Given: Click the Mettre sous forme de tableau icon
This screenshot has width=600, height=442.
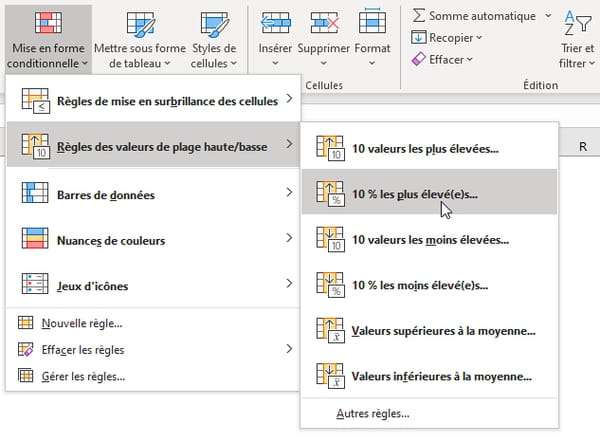Looking at the screenshot, I should coord(140,24).
